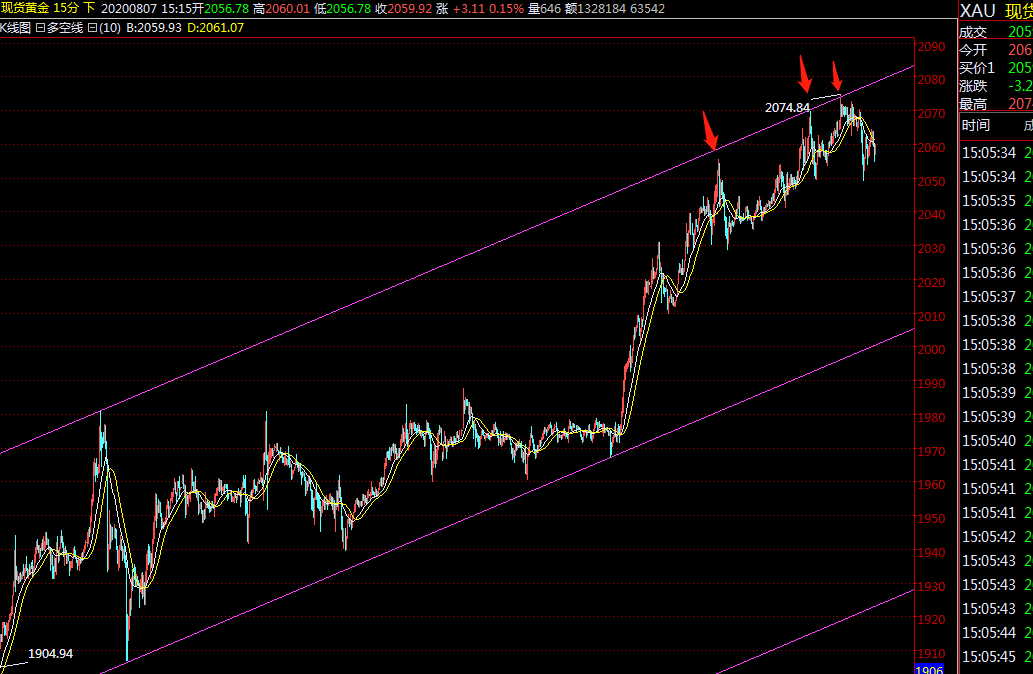
Task: Click the 最高 row in quote panel
Action: (x=995, y=103)
